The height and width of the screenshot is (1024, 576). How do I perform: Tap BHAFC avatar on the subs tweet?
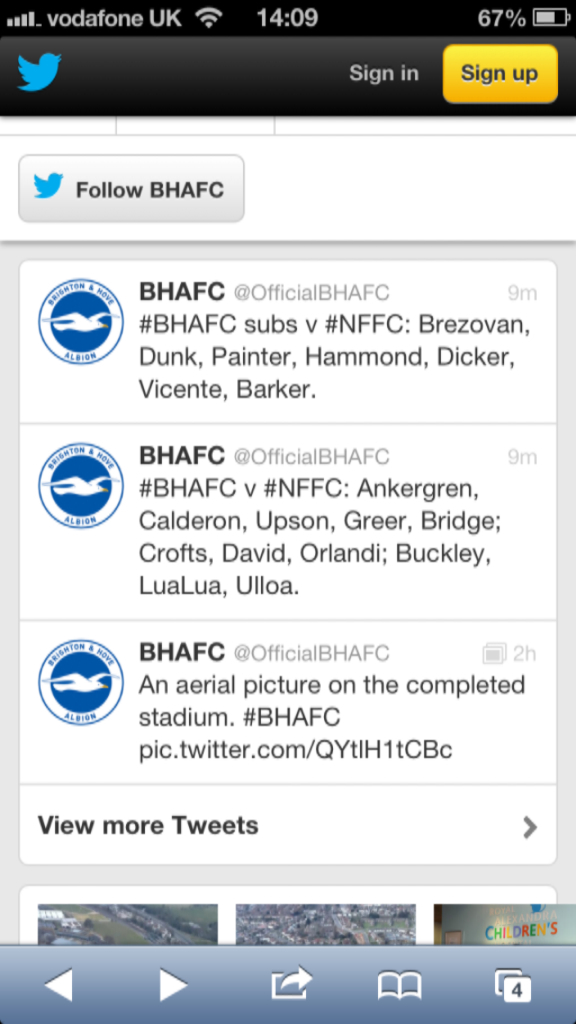click(81, 321)
